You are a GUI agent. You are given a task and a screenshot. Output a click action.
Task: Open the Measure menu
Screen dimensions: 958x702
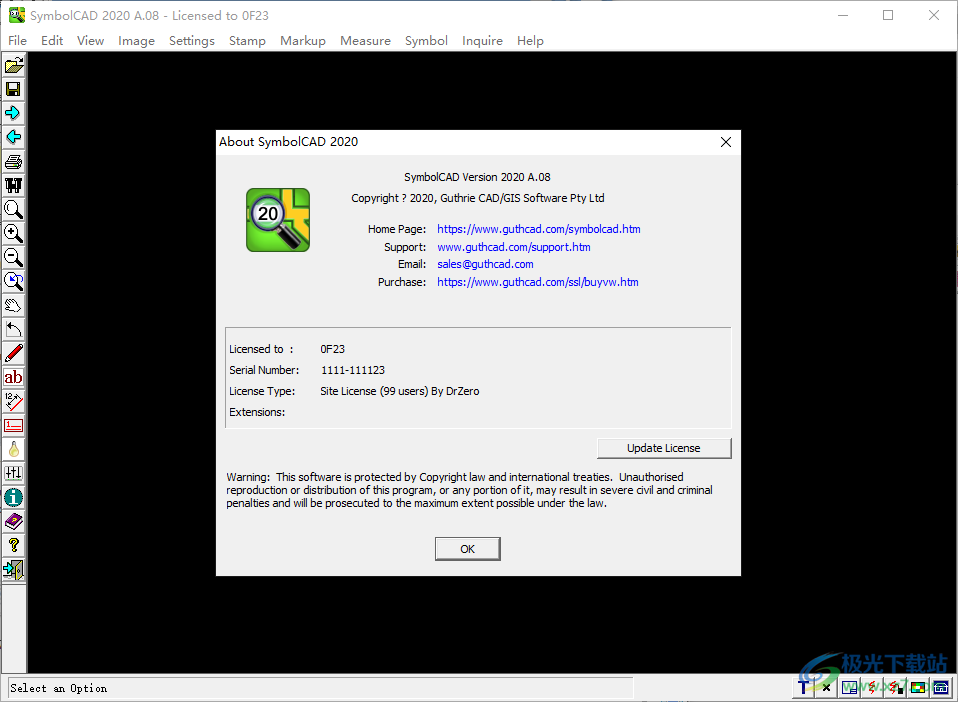365,41
